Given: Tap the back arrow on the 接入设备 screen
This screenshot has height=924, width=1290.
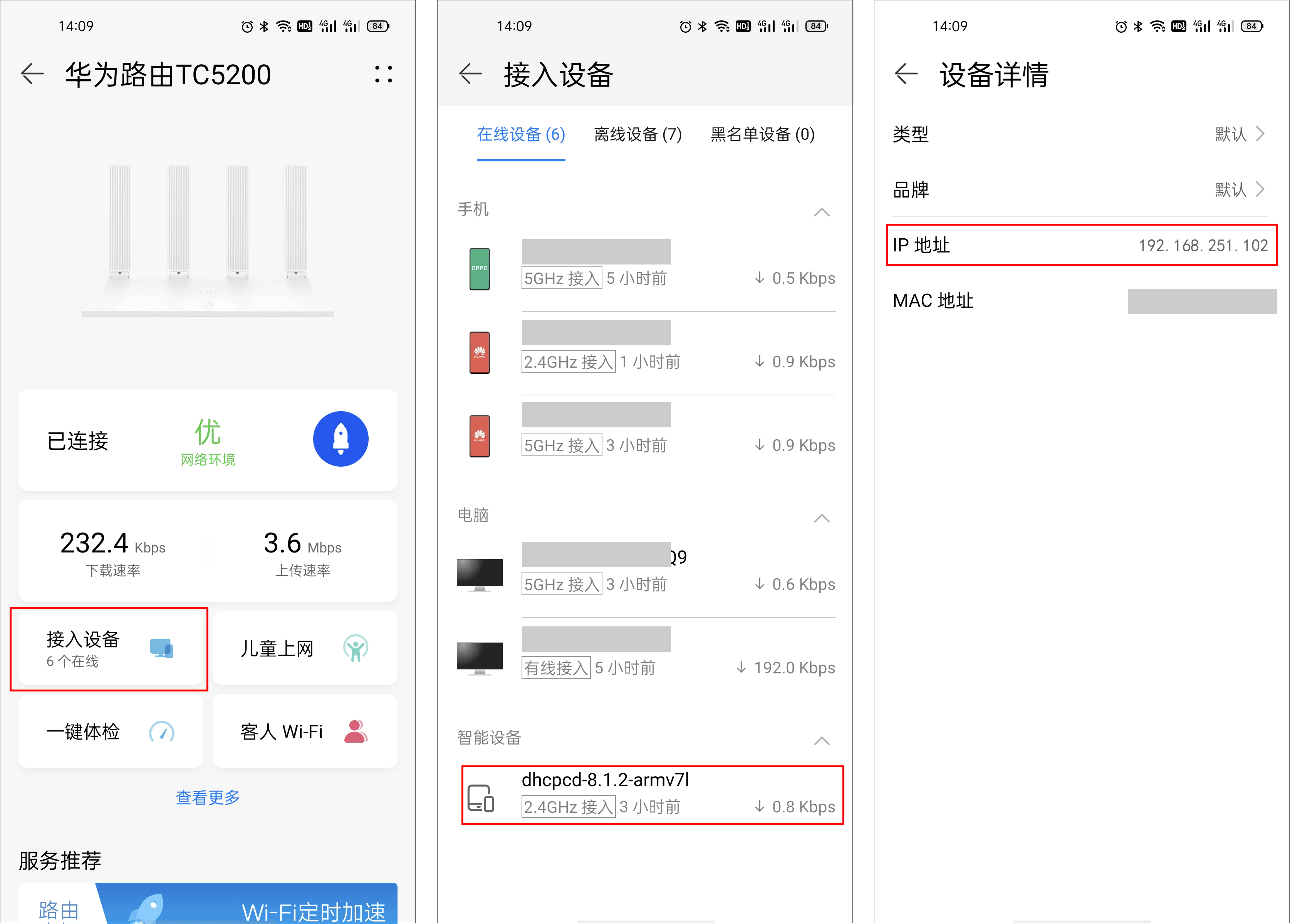Looking at the screenshot, I should click(470, 74).
